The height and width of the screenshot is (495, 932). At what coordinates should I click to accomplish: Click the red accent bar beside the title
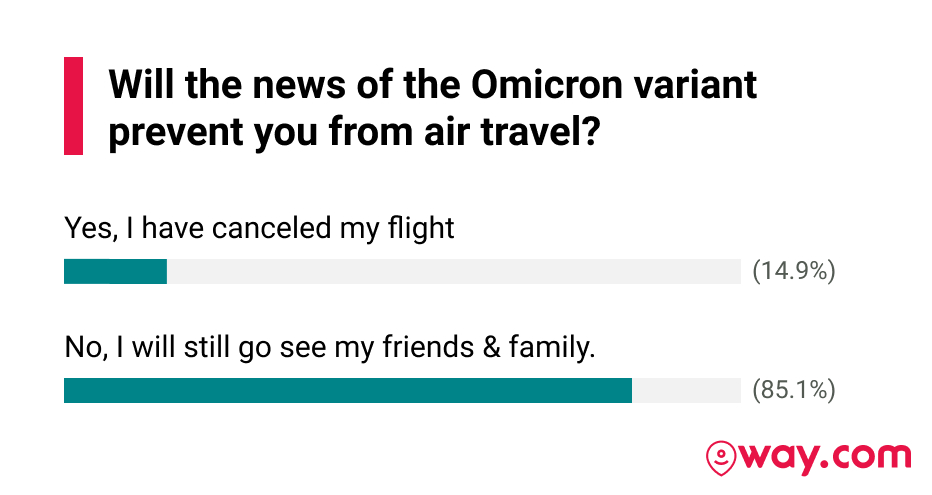(x=73, y=106)
